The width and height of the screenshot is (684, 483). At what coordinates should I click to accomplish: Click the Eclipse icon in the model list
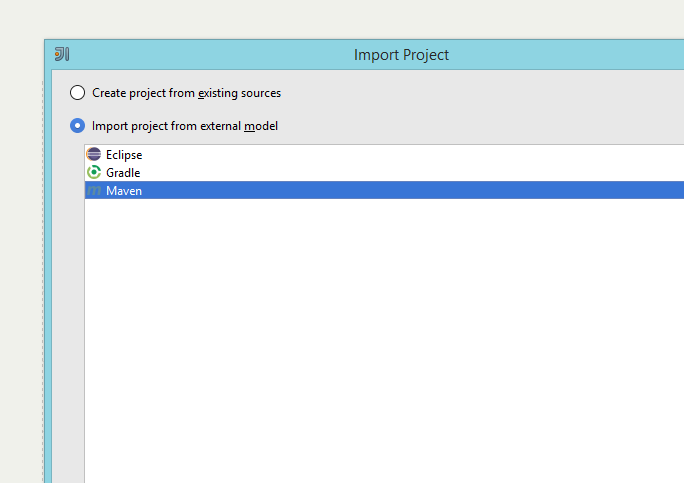(94, 154)
